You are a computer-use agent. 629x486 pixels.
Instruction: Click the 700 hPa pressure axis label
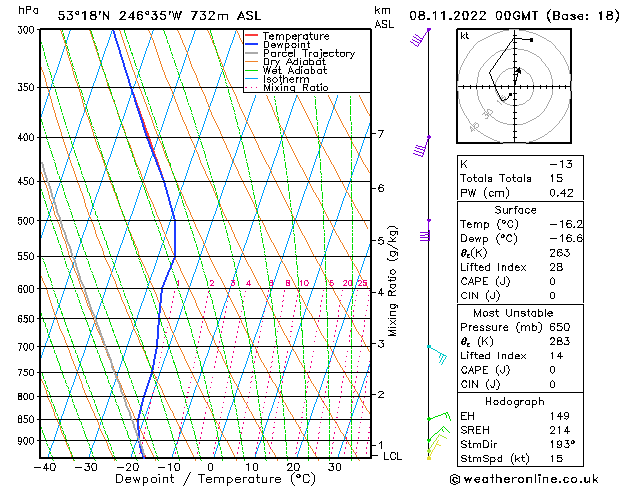28,347
